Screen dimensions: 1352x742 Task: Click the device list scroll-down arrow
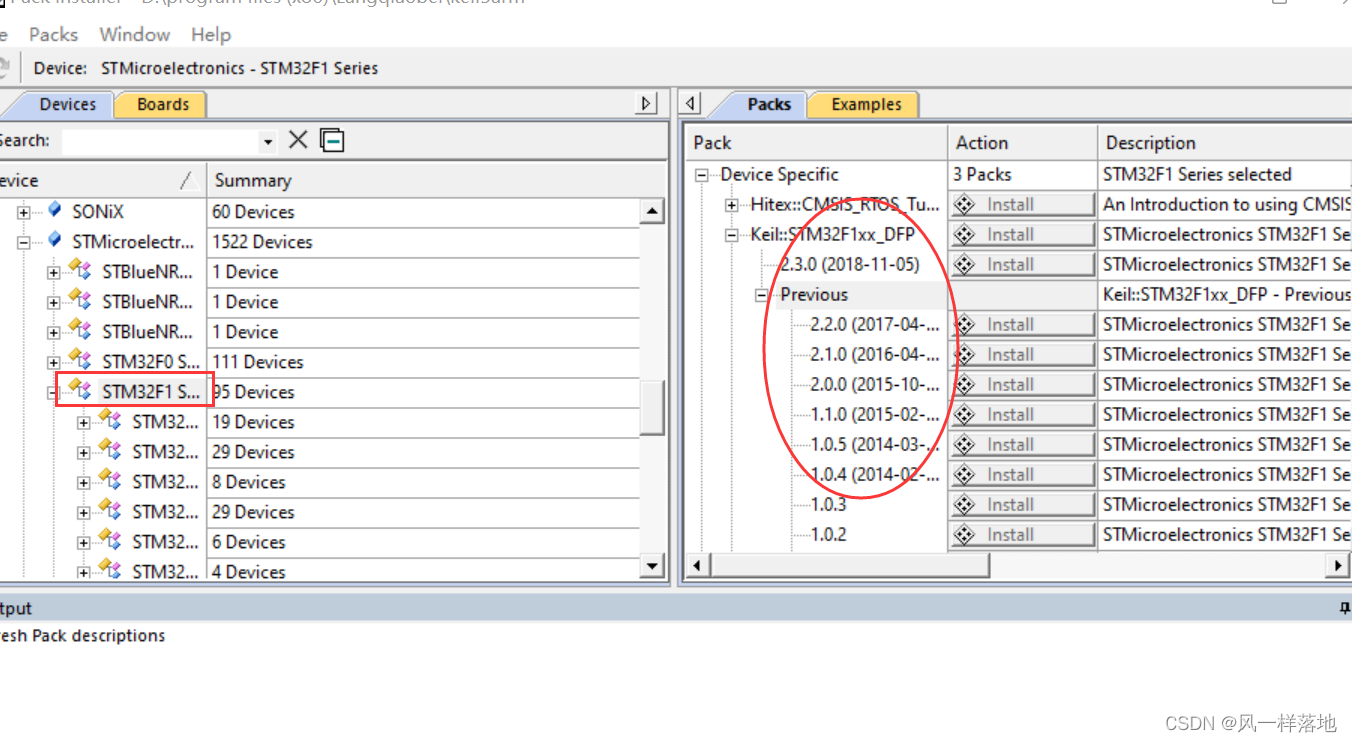point(652,566)
